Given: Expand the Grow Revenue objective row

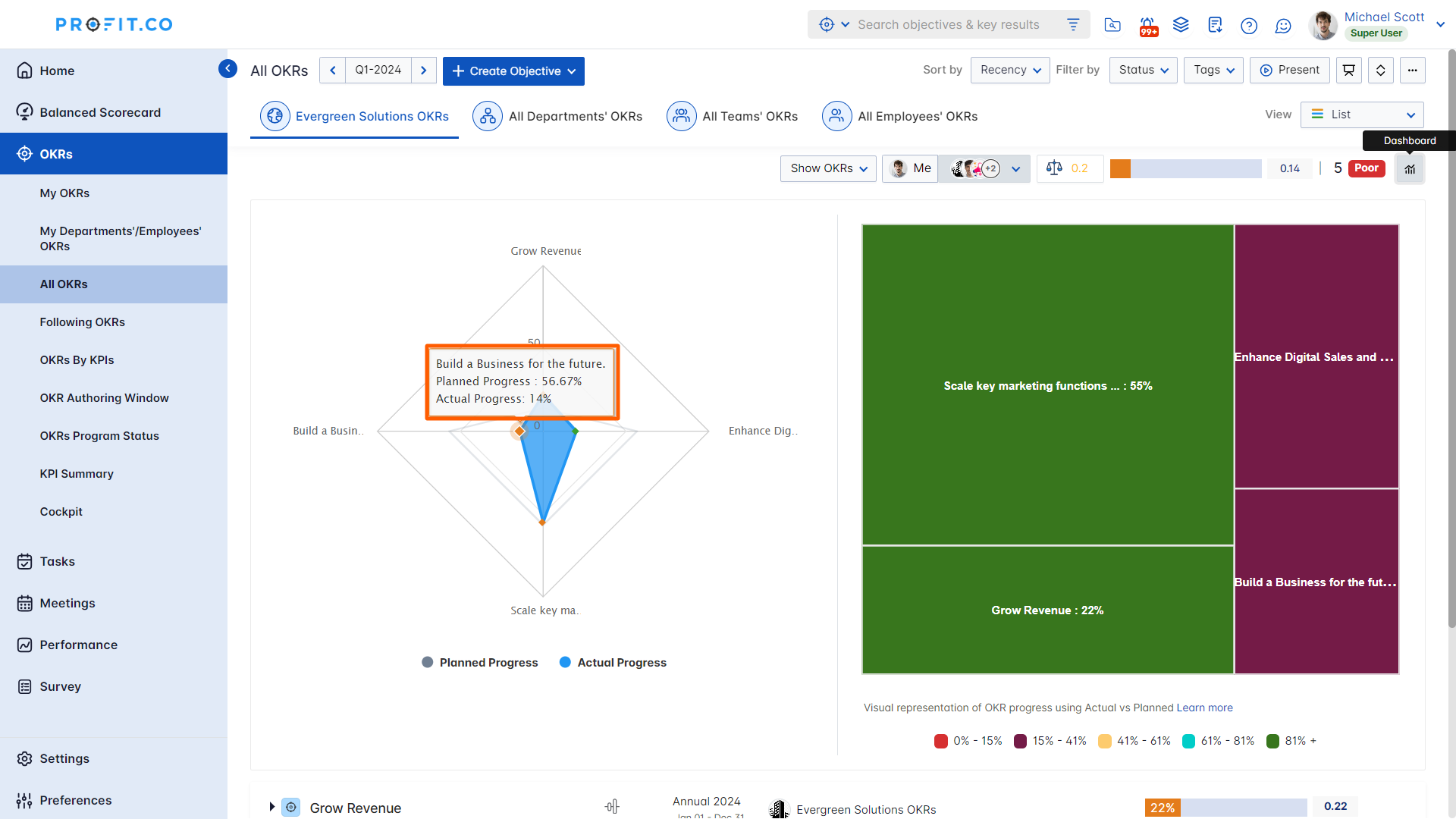Looking at the screenshot, I should [272, 807].
